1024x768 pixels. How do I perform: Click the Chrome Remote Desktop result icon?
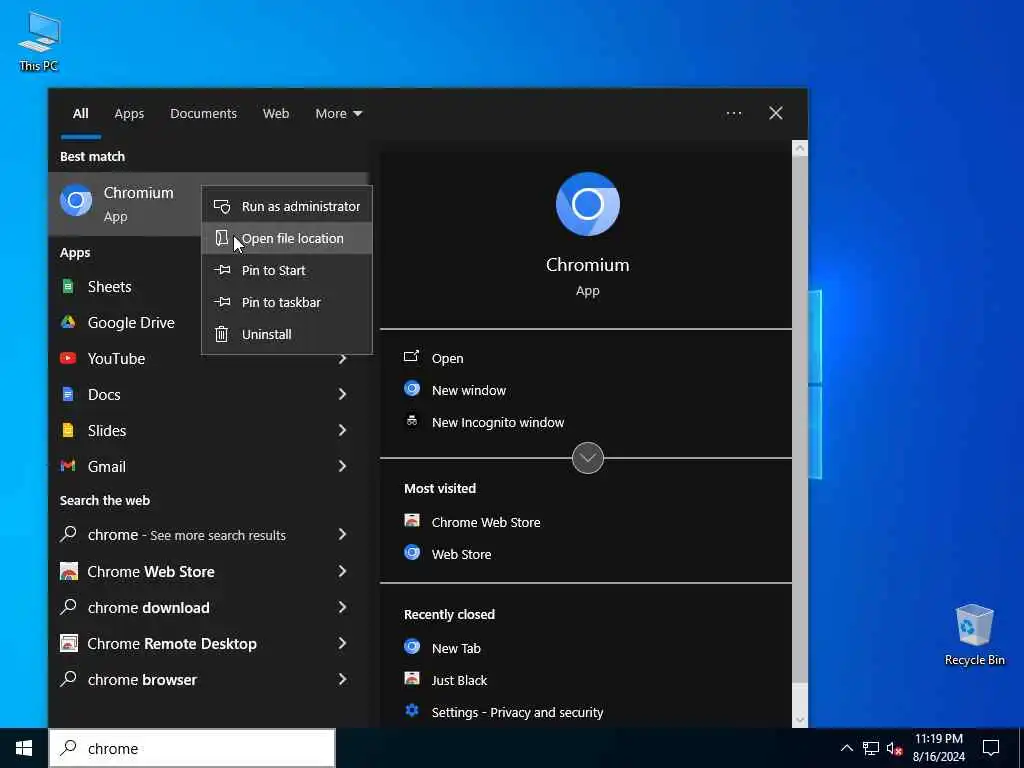[69, 643]
